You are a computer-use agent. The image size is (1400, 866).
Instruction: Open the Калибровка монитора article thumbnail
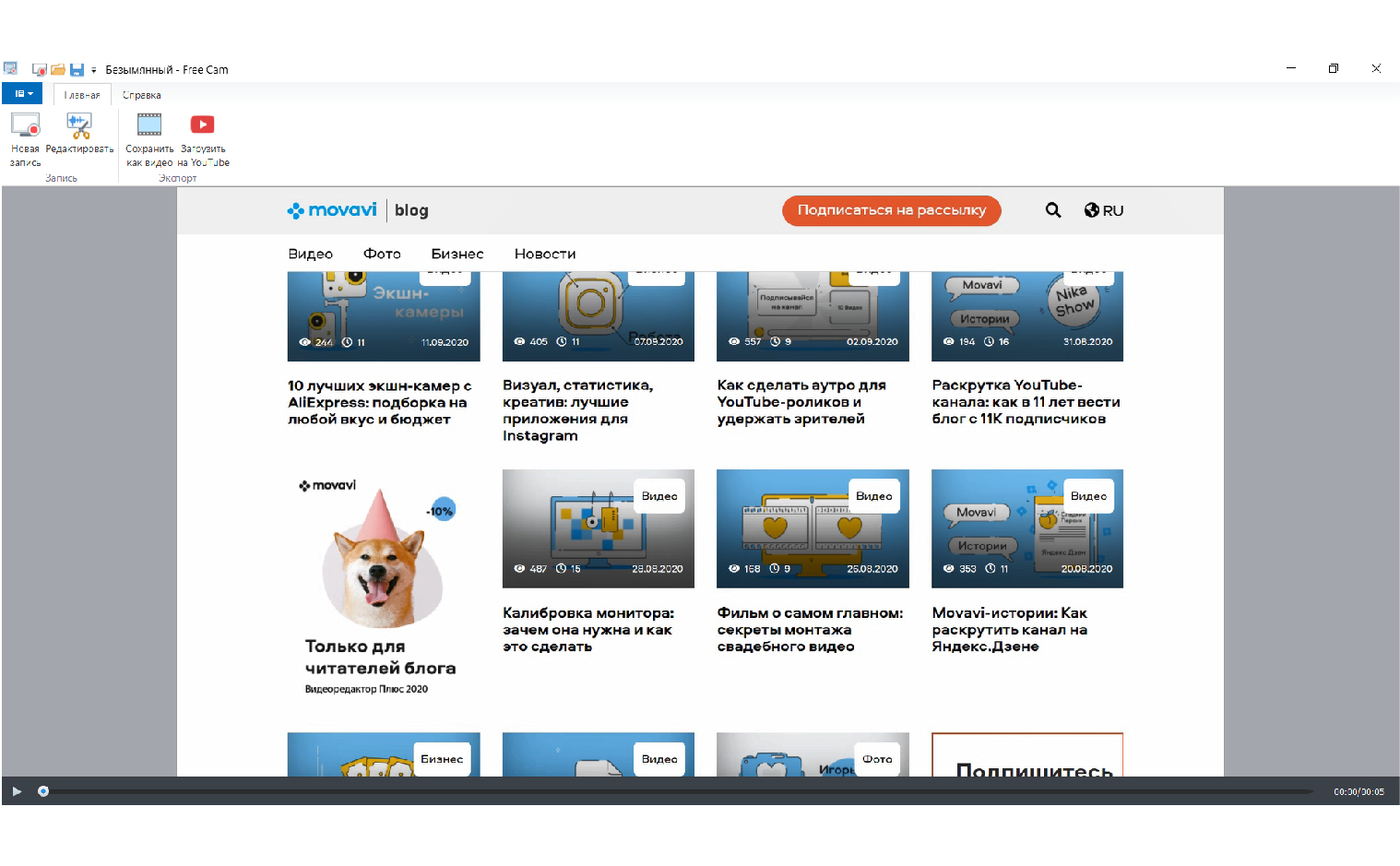(598, 528)
